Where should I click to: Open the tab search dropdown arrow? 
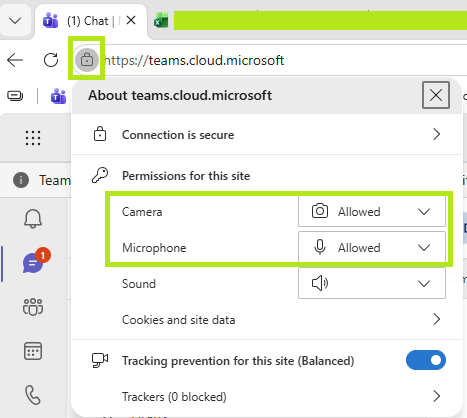point(15,21)
